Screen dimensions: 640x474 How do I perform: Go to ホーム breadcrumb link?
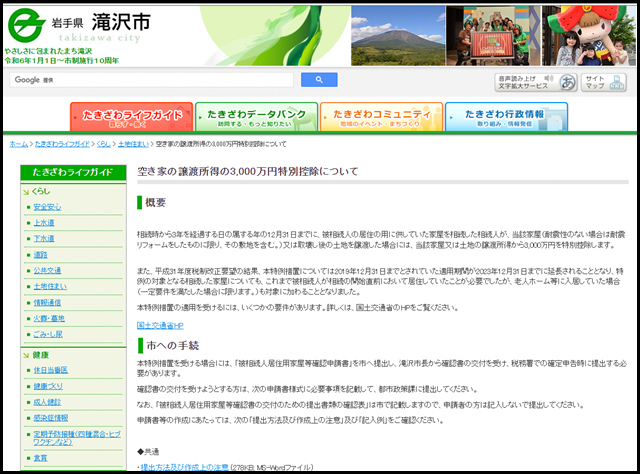(x=18, y=144)
